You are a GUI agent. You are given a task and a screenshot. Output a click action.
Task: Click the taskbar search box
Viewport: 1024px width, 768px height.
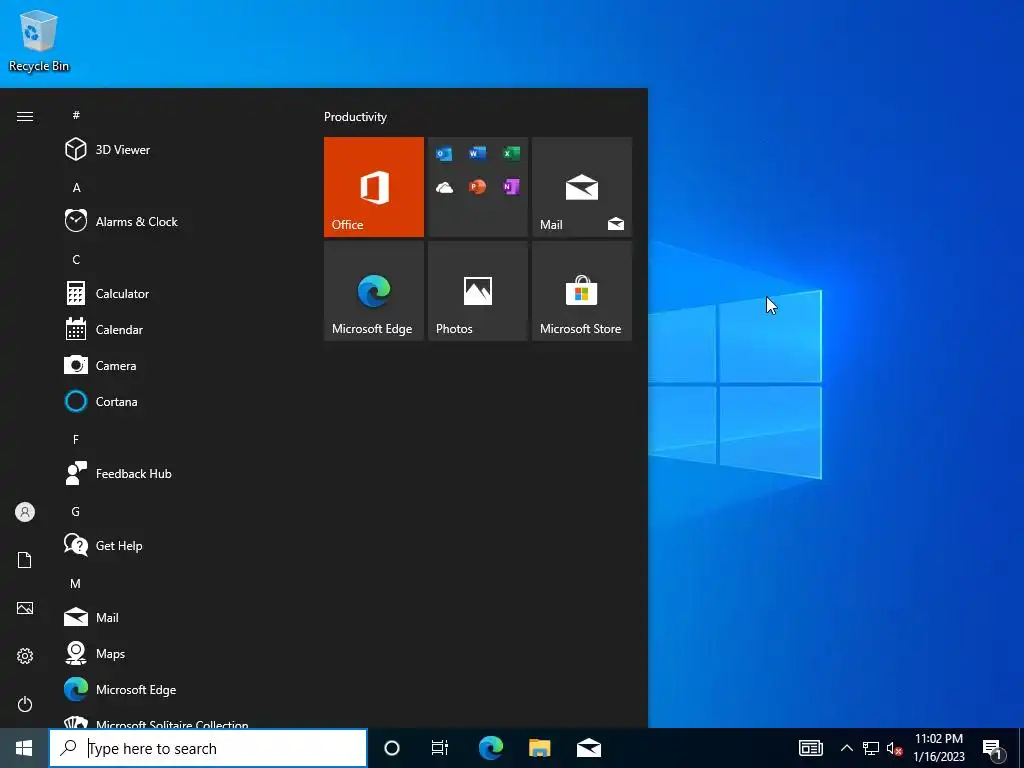[208, 748]
